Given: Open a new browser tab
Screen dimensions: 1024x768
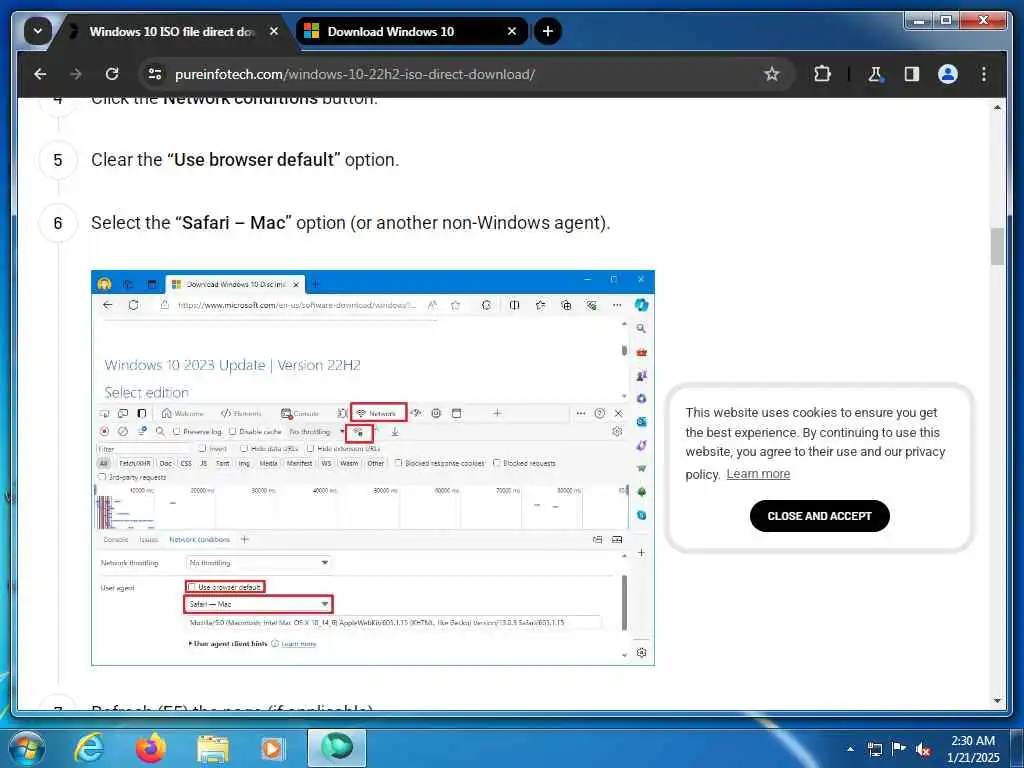Looking at the screenshot, I should [x=547, y=31].
